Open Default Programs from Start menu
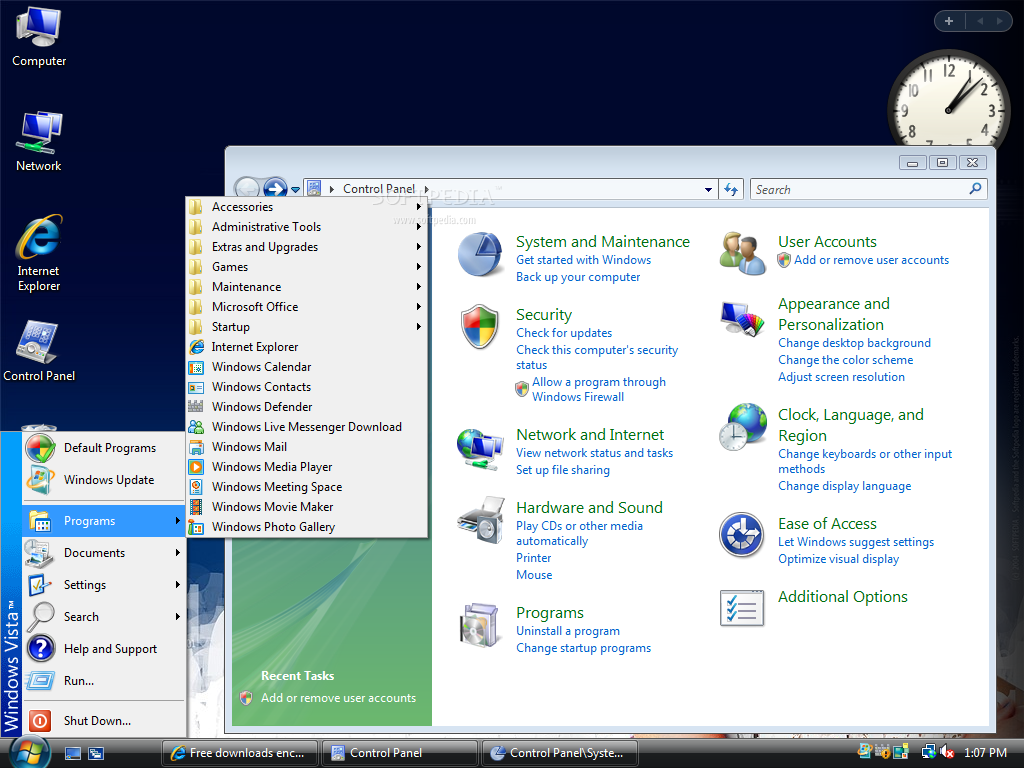Viewport: 1024px width, 768px height. (104, 447)
